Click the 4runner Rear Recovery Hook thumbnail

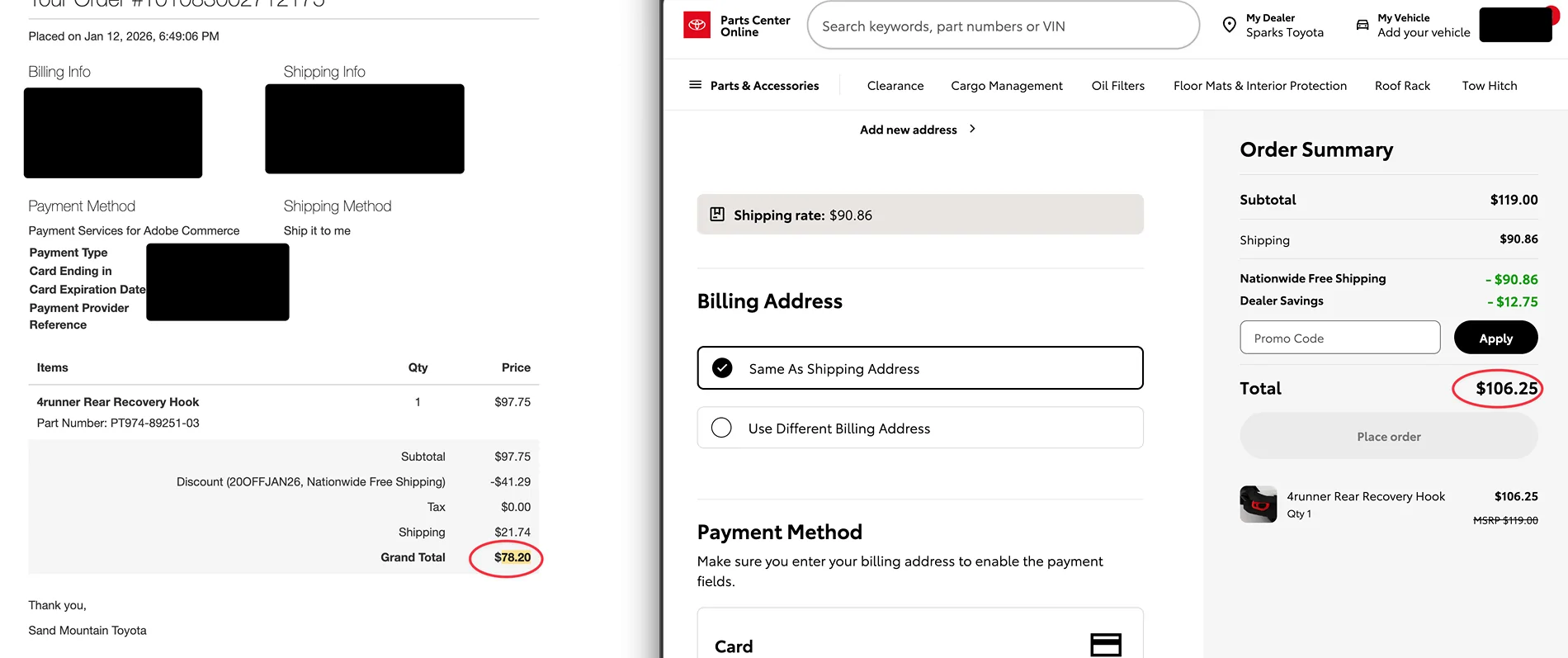click(1258, 504)
